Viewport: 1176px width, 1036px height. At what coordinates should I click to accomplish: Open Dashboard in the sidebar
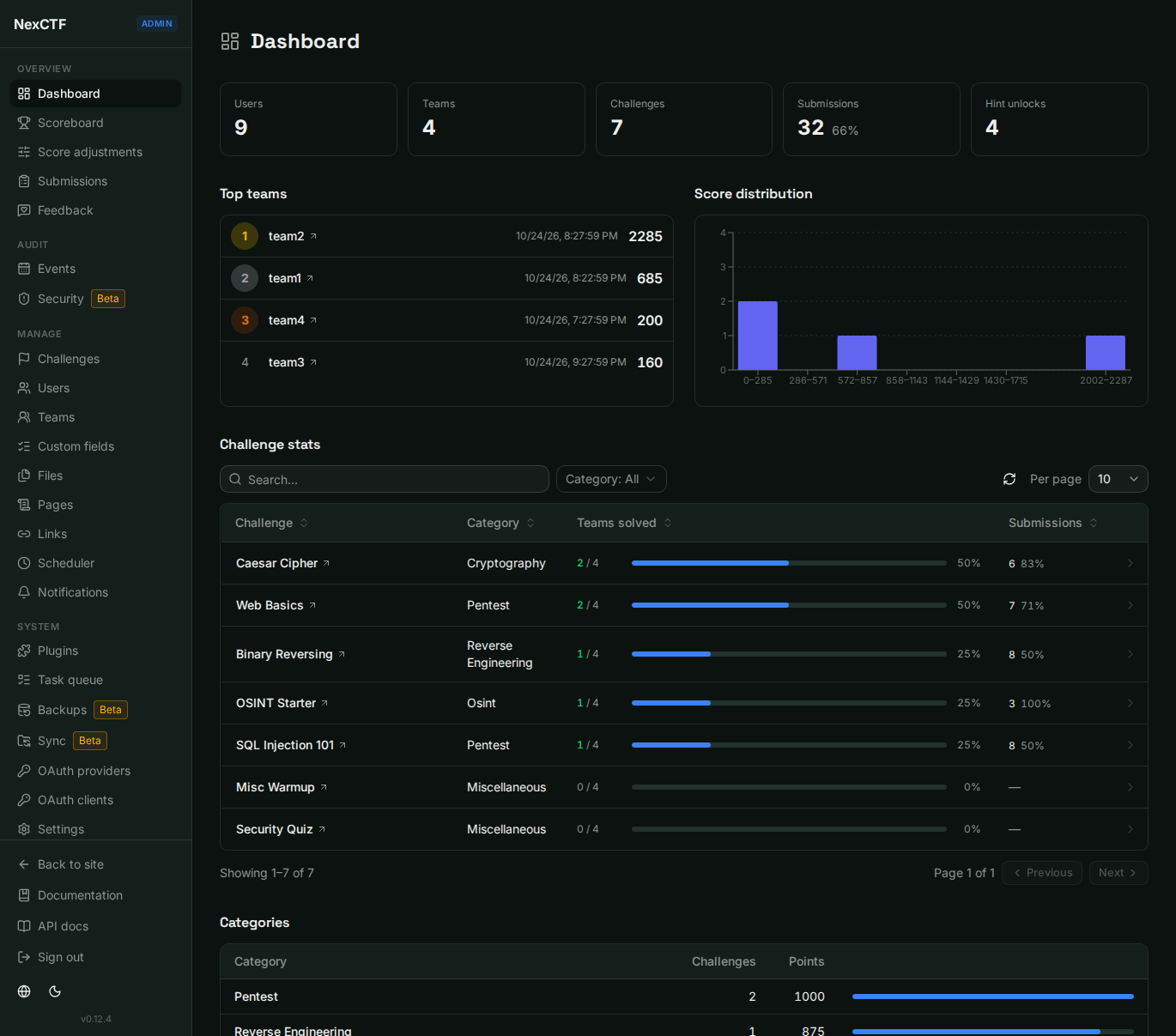95,94
